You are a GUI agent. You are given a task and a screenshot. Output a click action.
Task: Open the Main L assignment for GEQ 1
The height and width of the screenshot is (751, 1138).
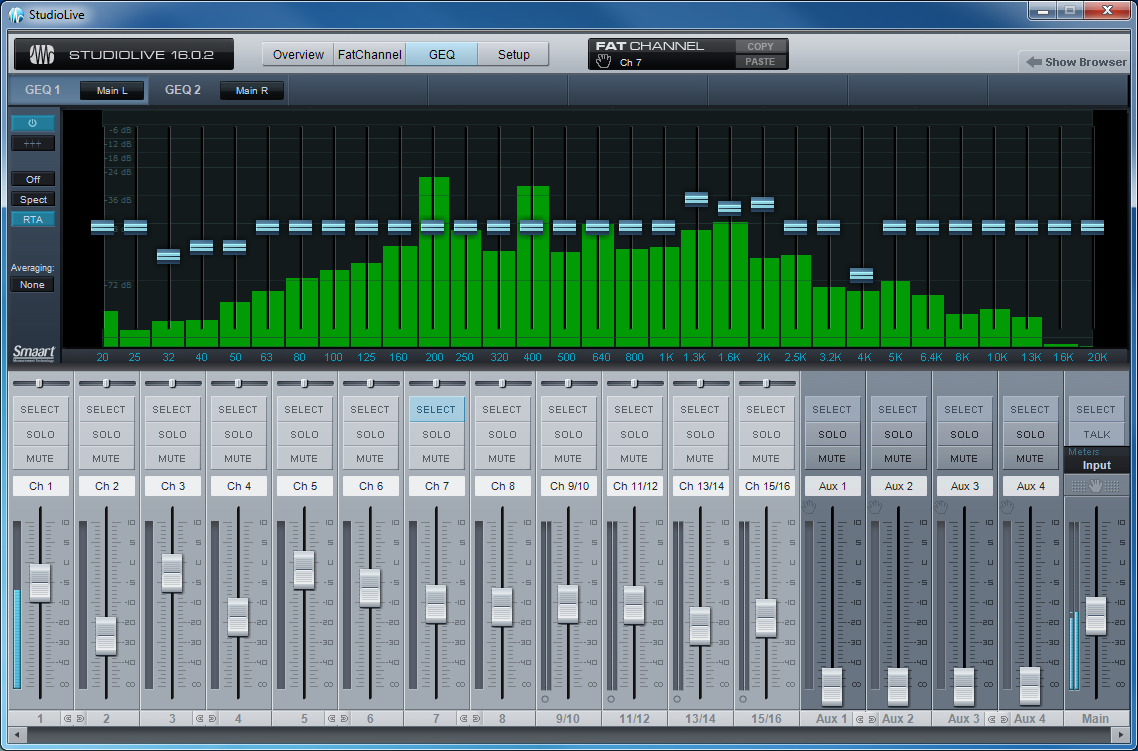(x=112, y=91)
